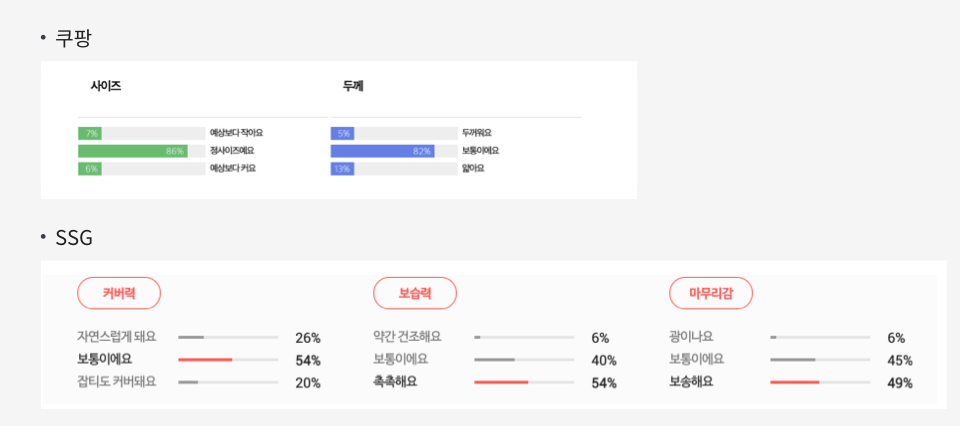This screenshot has width=960, height=426.
Task: Select the 광이나요 row
Action: click(791, 337)
